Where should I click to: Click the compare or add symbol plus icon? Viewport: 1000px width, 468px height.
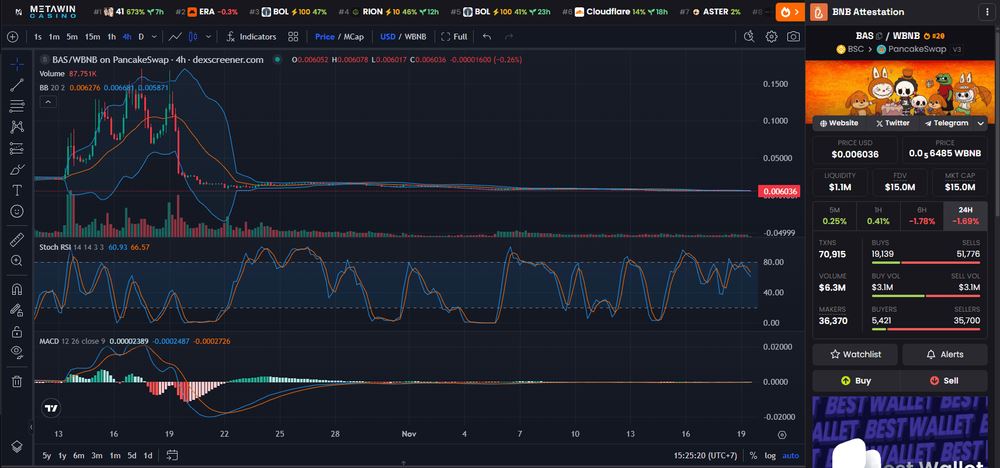click(12, 37)
